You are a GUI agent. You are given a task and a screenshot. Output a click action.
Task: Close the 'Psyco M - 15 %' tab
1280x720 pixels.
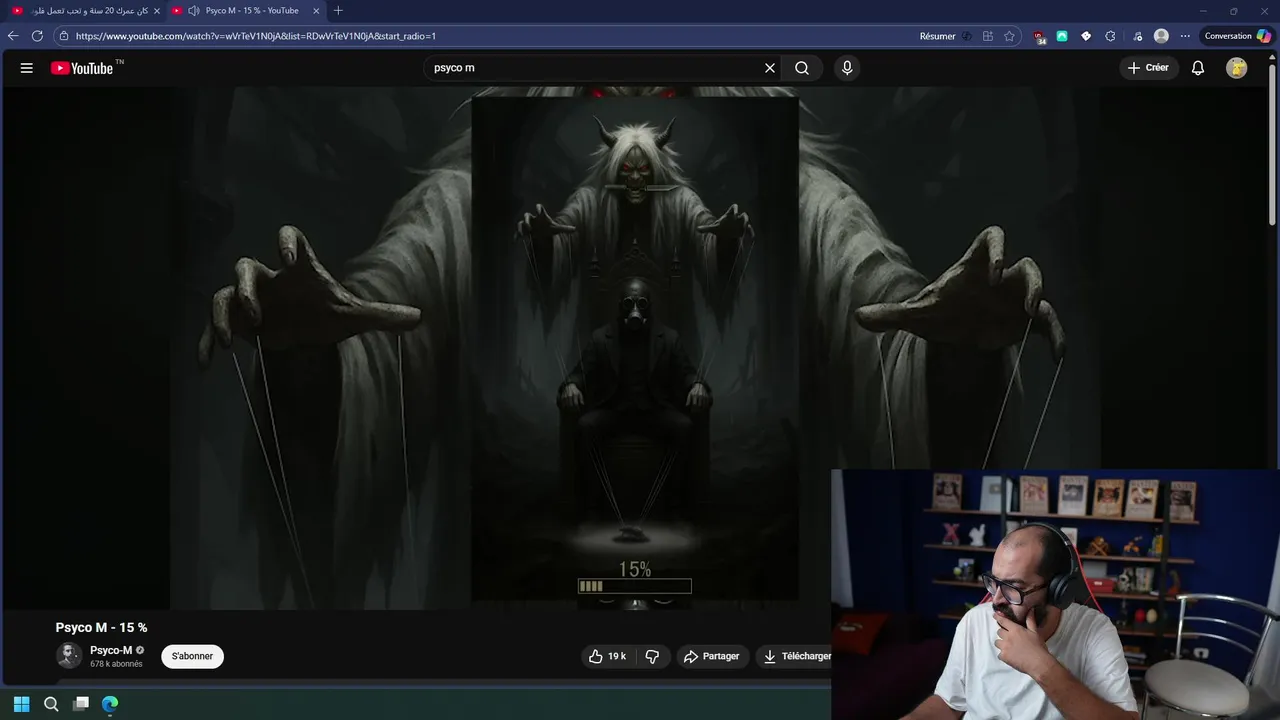316,11
